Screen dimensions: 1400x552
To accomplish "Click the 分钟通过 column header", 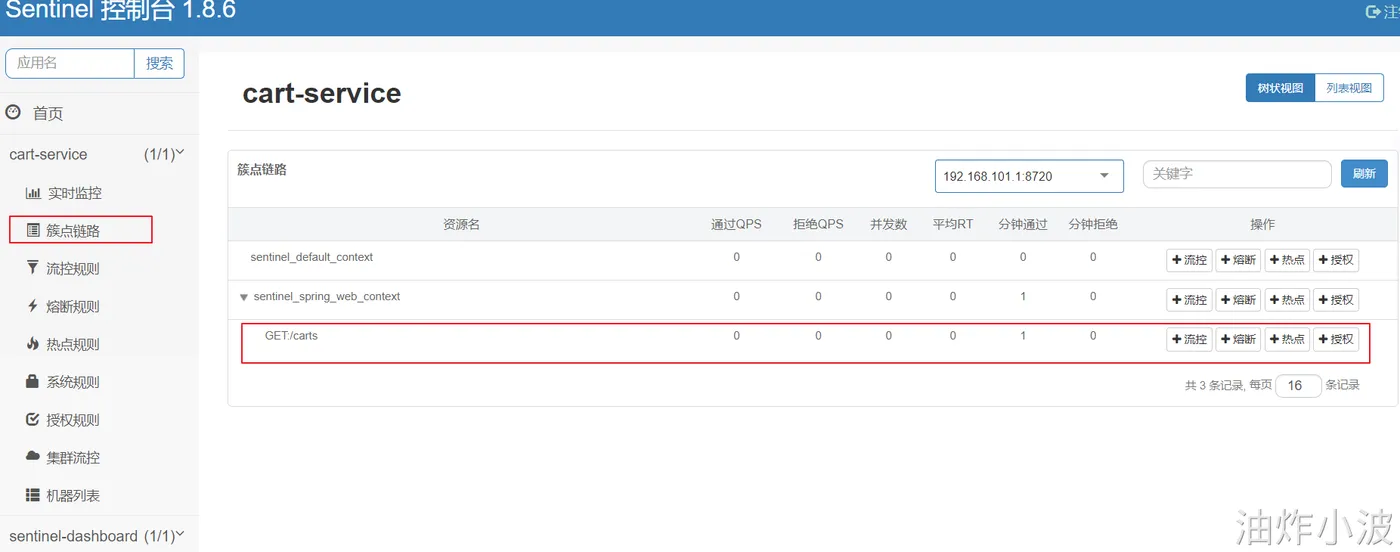I will [x=1023, y=224].
